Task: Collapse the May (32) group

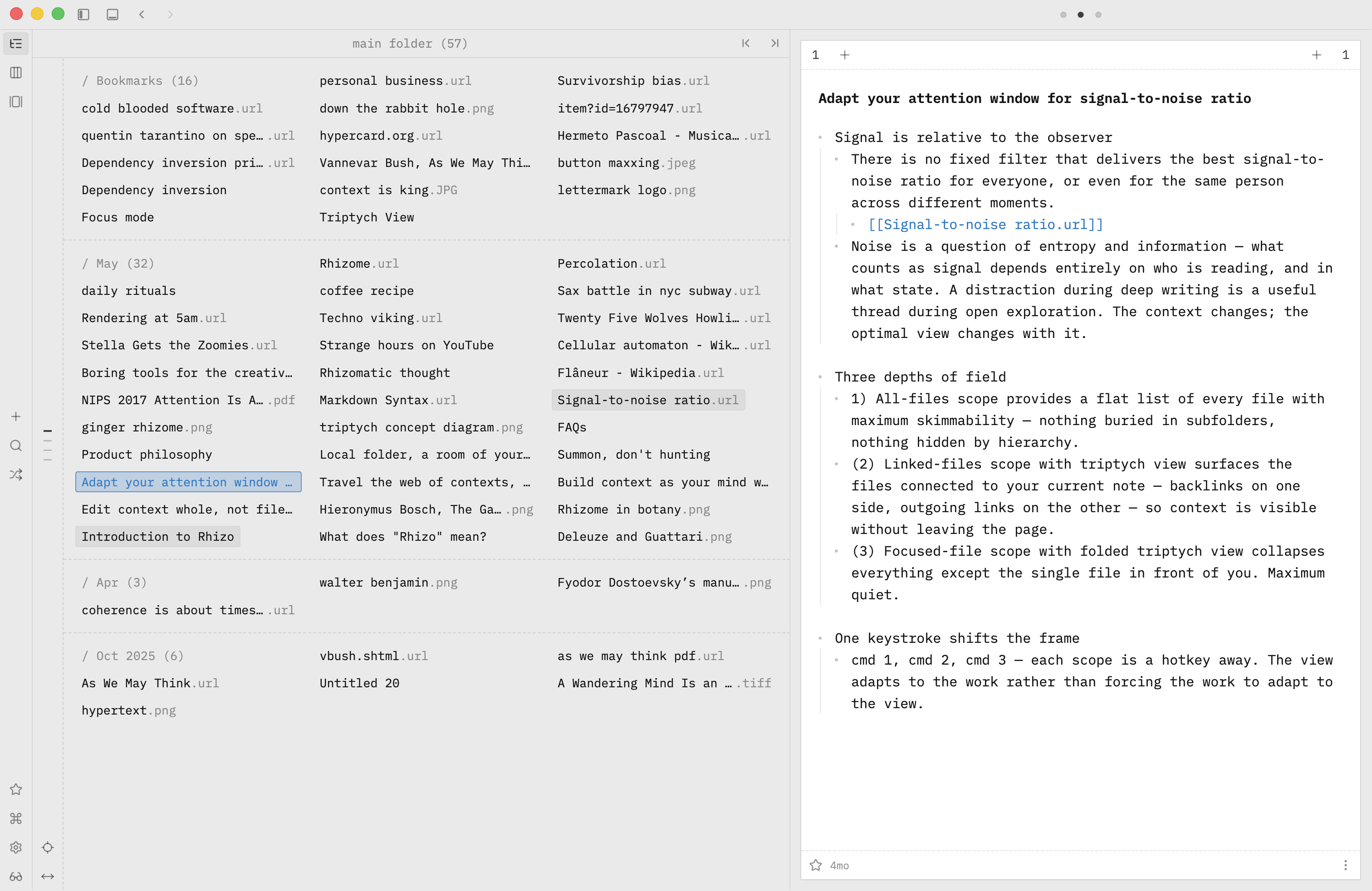Action: pyautogui.click(x=118, y=264)
